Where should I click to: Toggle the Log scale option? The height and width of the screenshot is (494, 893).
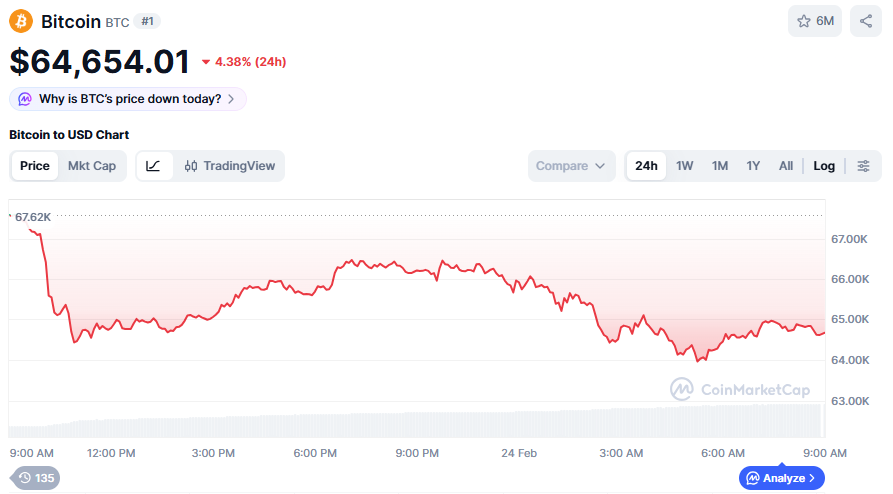click(x=824, y=166)
